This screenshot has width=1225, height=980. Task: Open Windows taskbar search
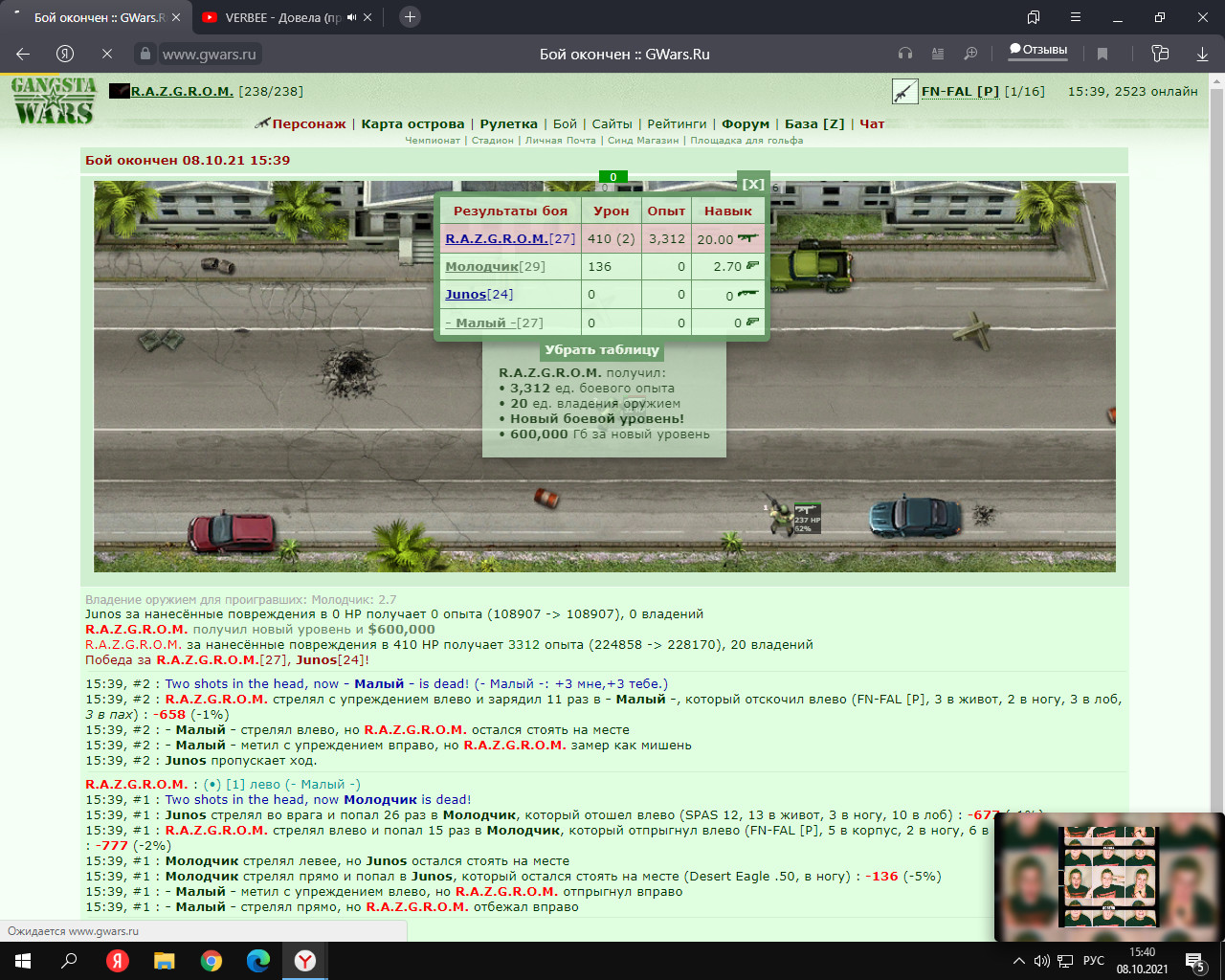tap(69, 961)
